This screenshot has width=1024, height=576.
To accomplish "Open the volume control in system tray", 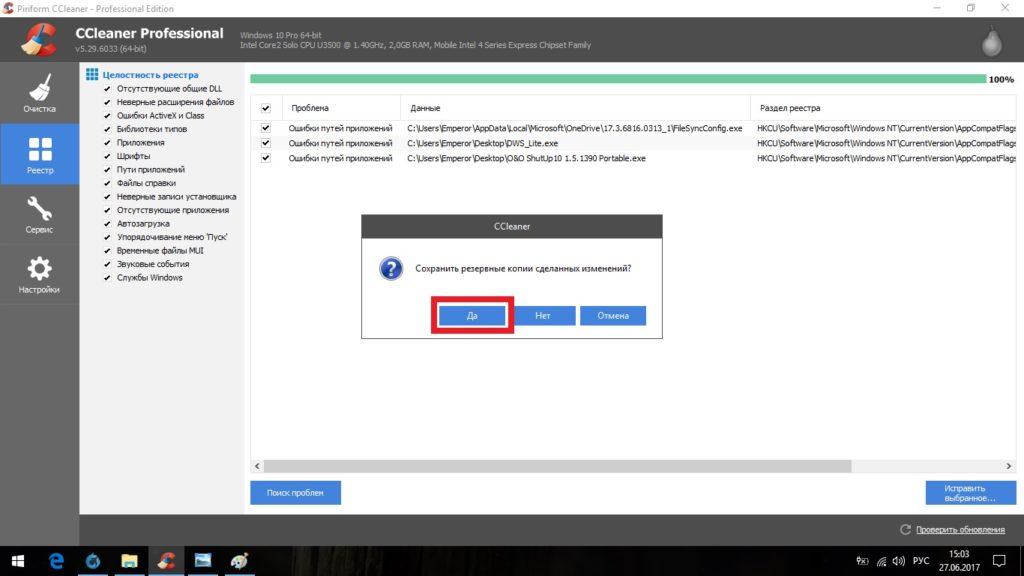I will (x=899, y=561).
